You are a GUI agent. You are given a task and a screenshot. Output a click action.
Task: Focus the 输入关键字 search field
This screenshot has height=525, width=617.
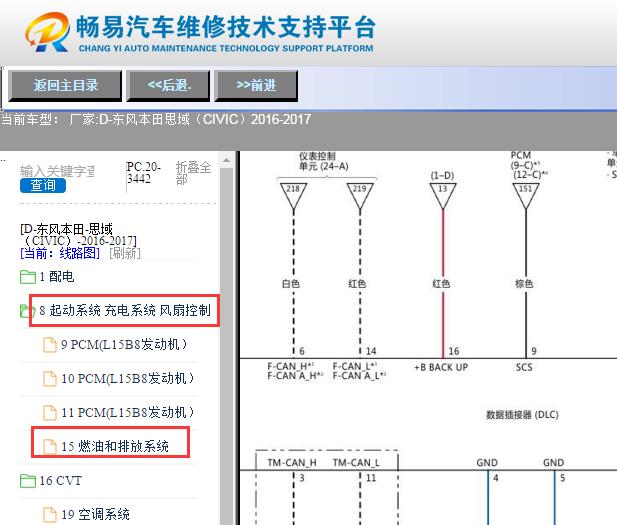(x=57, y=171)
